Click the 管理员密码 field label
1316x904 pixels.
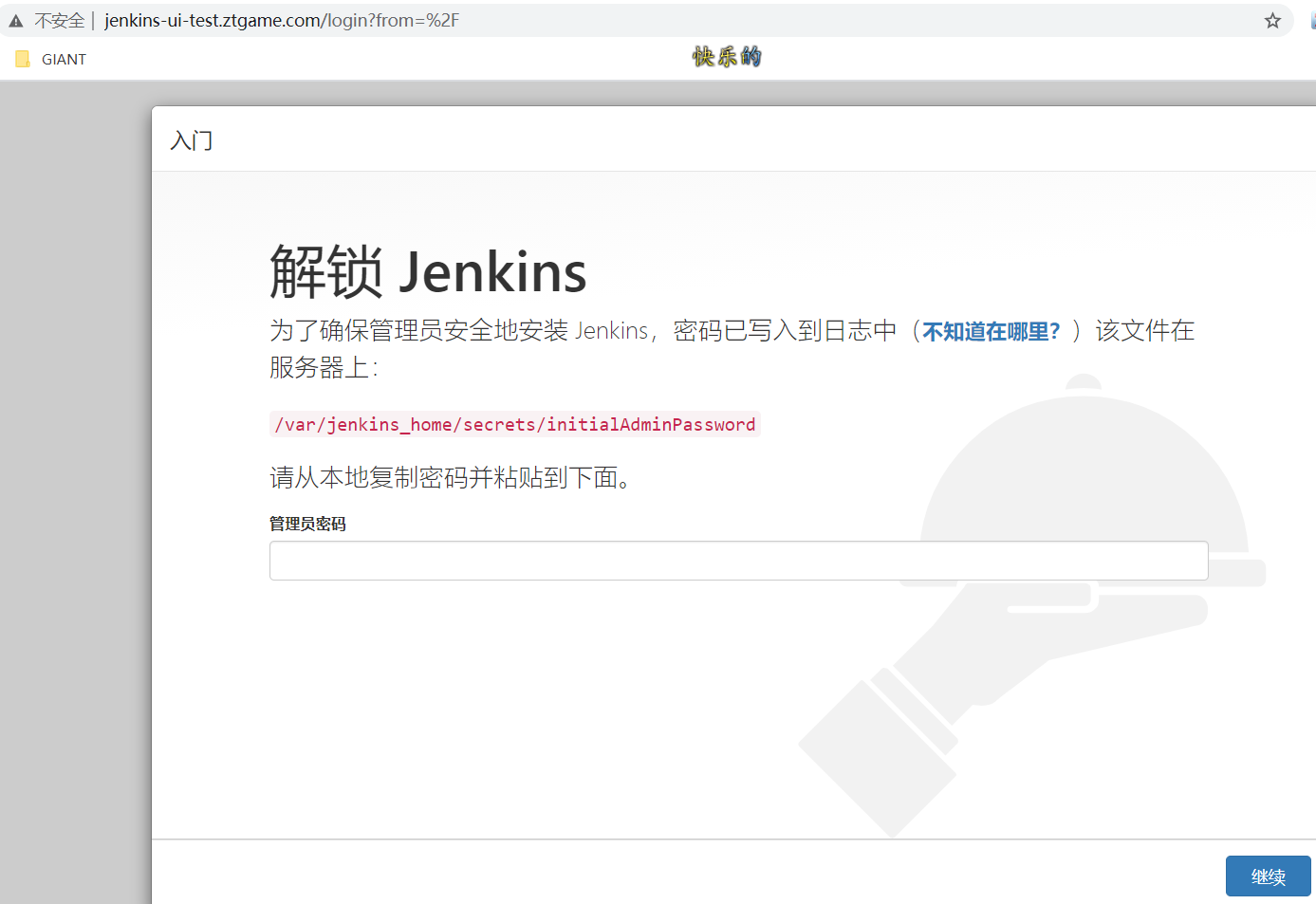[307, 524]
